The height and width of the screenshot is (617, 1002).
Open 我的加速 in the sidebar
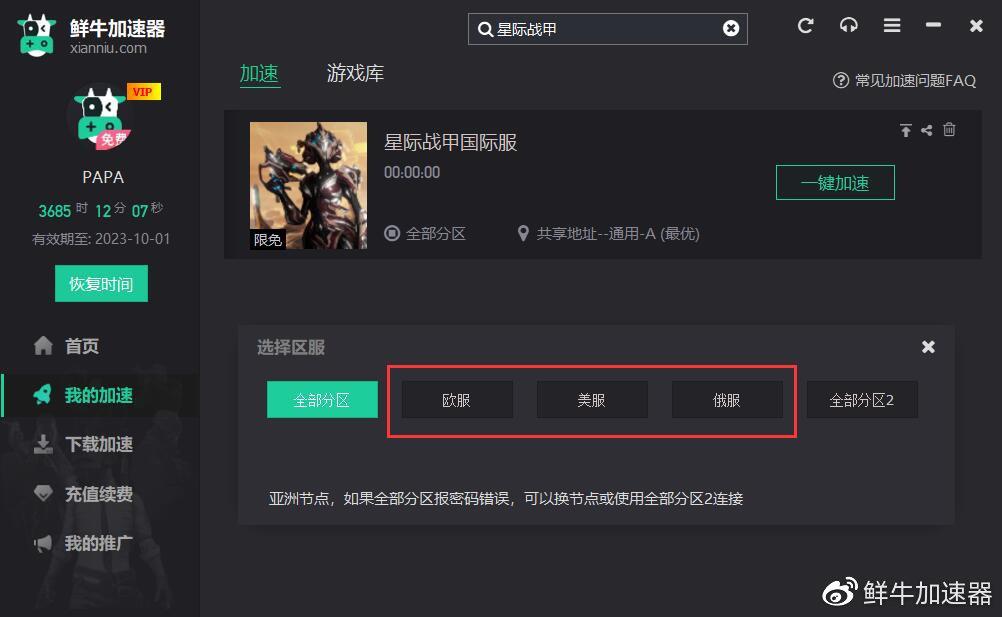101,395
